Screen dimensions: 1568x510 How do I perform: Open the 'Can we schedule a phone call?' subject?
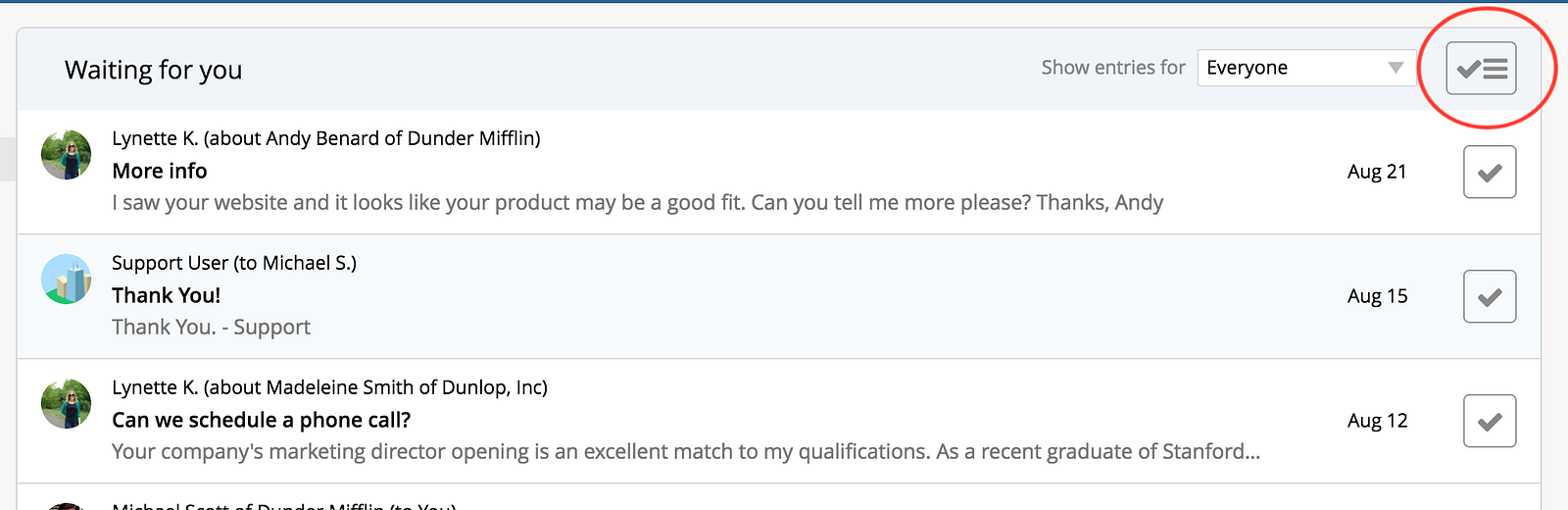pos(261,420)
